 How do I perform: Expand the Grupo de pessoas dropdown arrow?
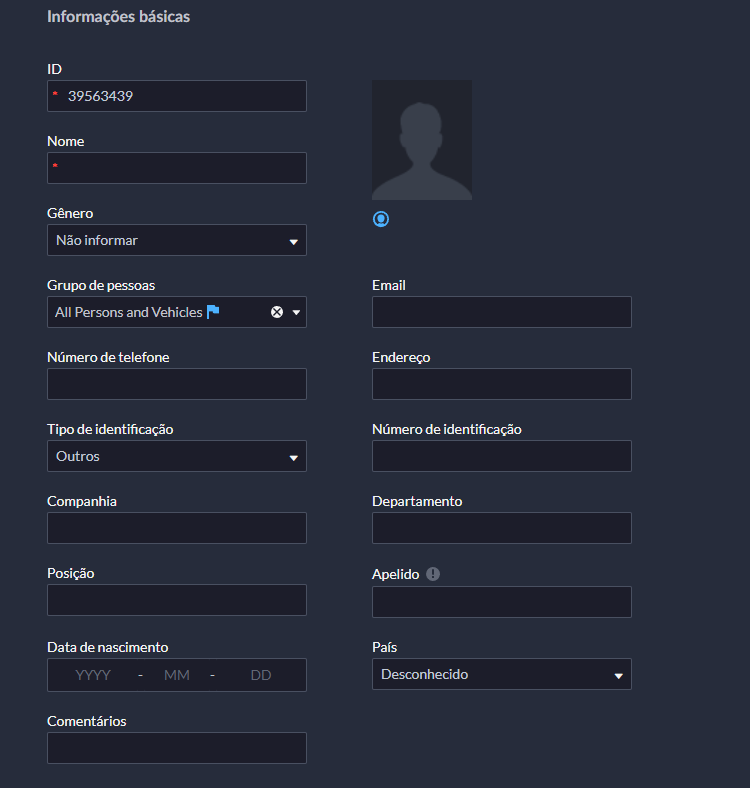point(296,312)
